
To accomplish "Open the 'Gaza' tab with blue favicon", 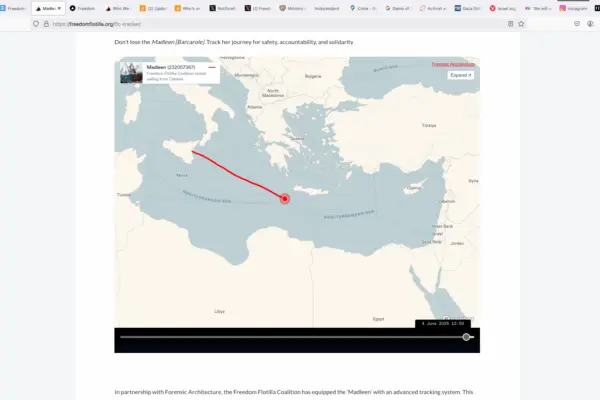I will [468, 8].
